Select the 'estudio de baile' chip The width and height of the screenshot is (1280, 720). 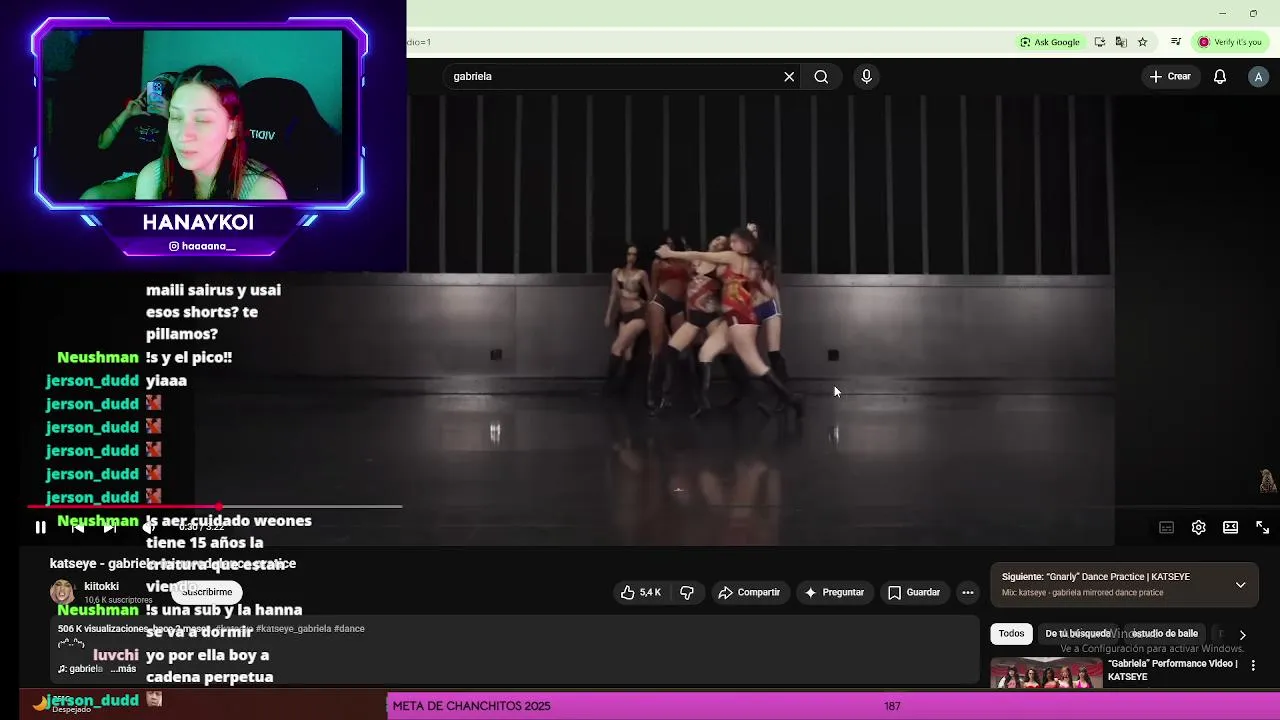pos(1164,634)
